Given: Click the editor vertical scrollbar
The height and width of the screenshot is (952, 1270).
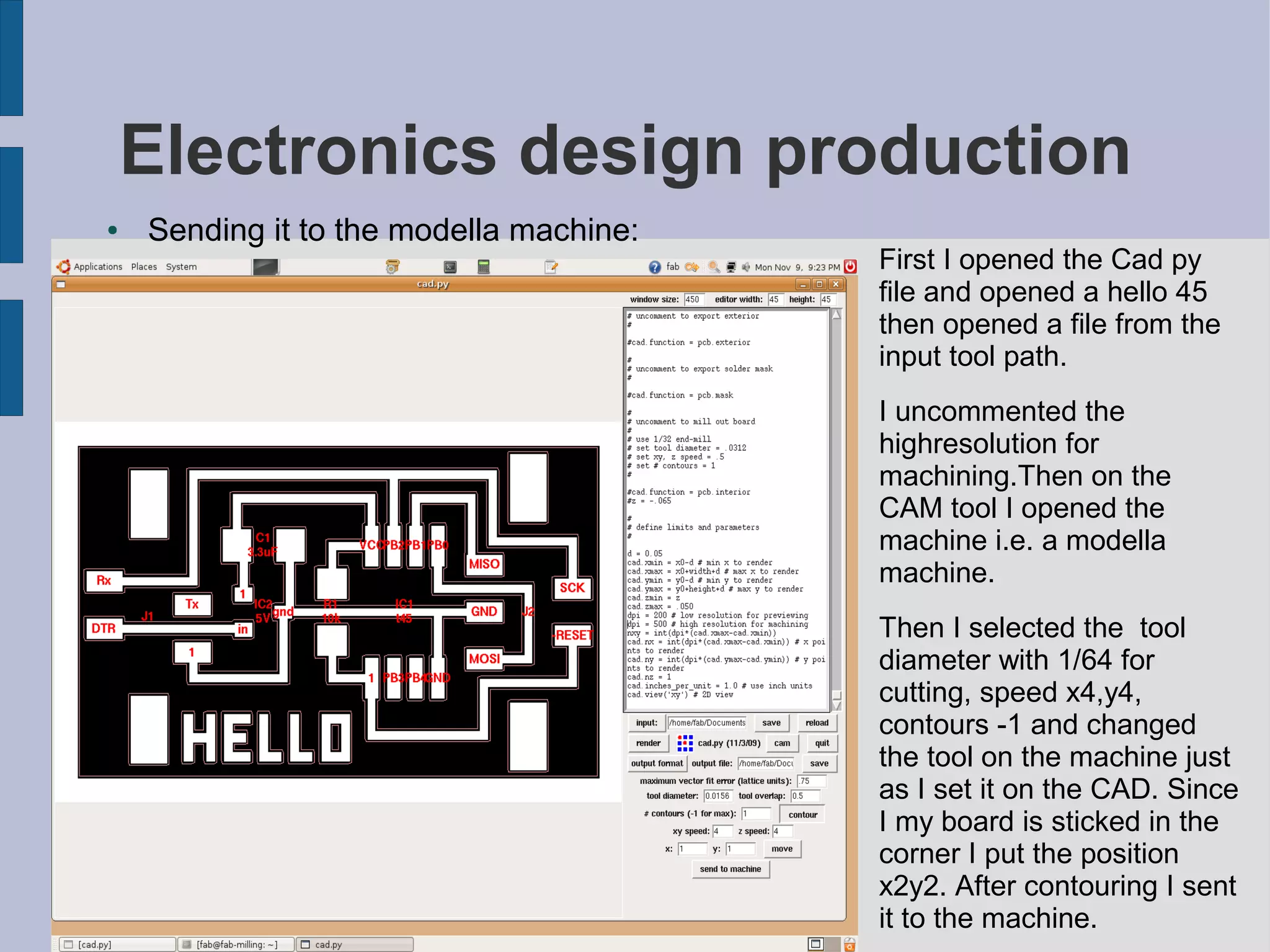Looking at the screenshot, I should [x=837, y=509].
